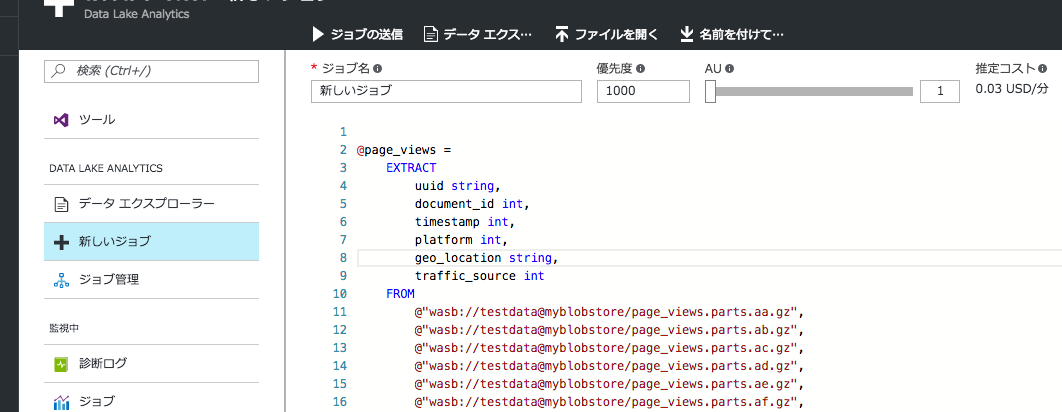The width and height of the screenshot is (1062, 412).
Task: Click the job management hierarchy icon
Action: click(61, 279)
